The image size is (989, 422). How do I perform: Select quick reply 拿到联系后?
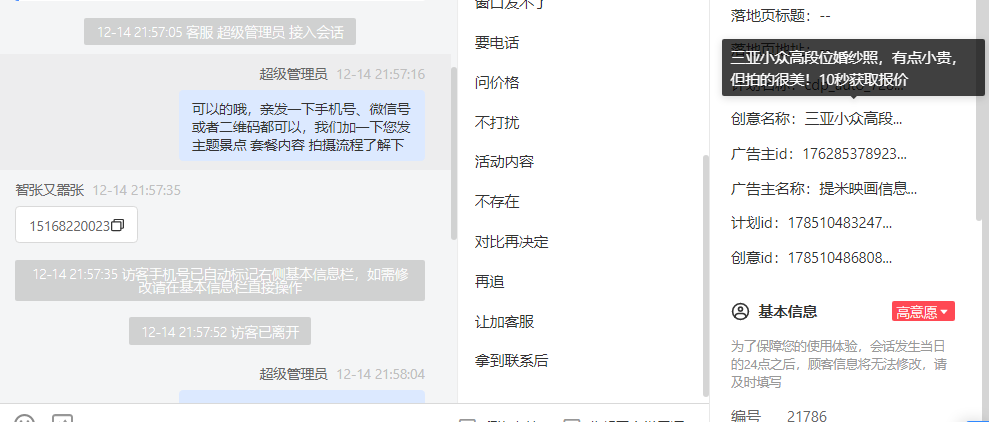(x=512, y=361)
